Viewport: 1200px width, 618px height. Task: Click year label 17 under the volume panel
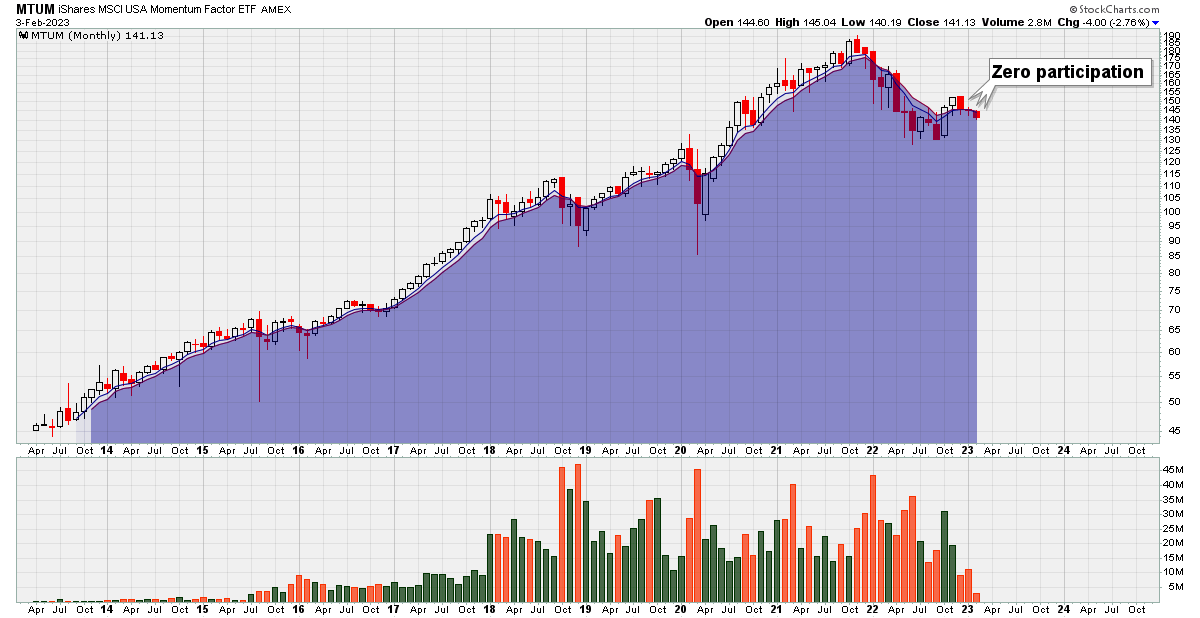click(x=393, y=609)
